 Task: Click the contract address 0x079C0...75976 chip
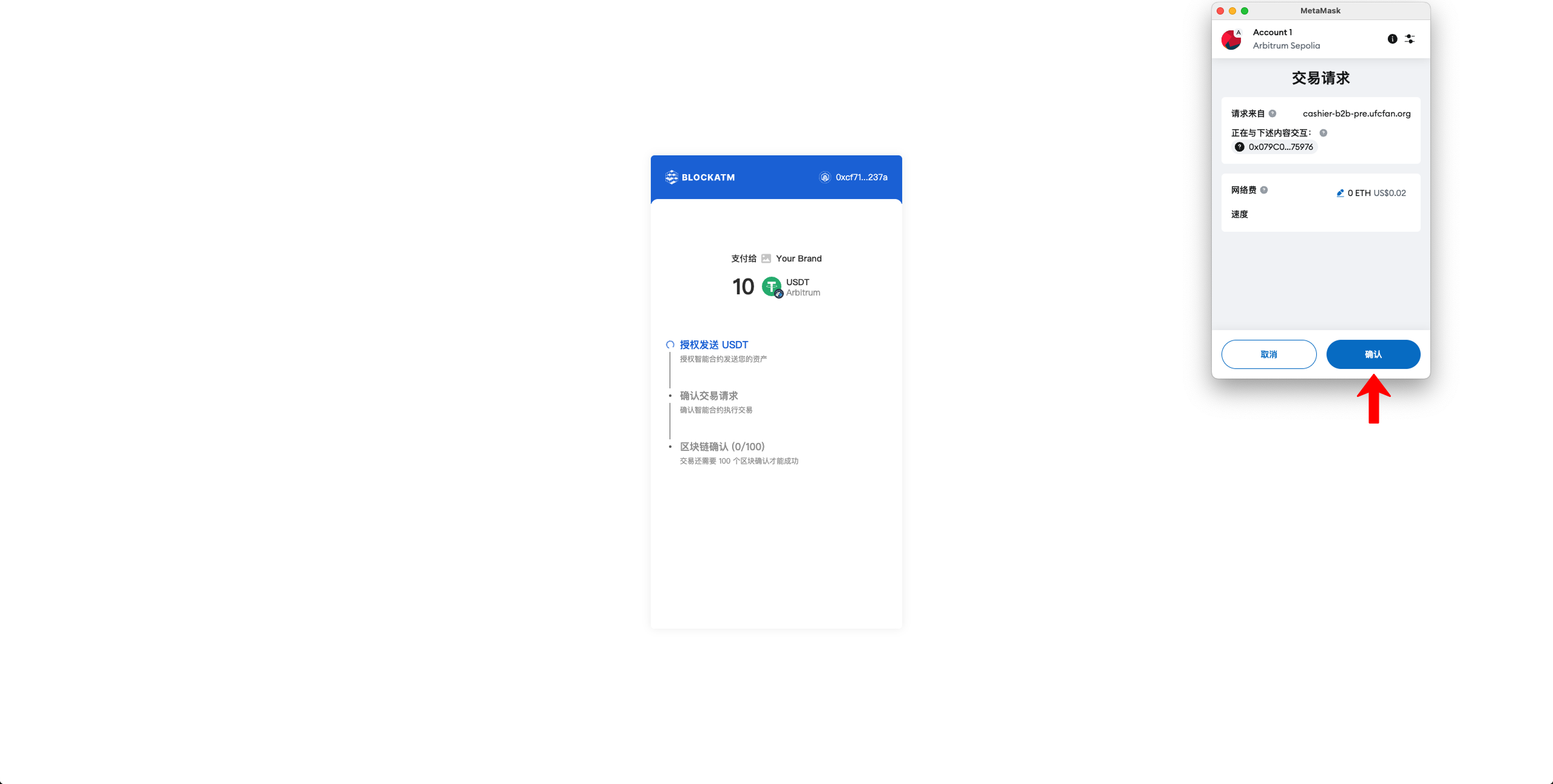coord(1274,147)
